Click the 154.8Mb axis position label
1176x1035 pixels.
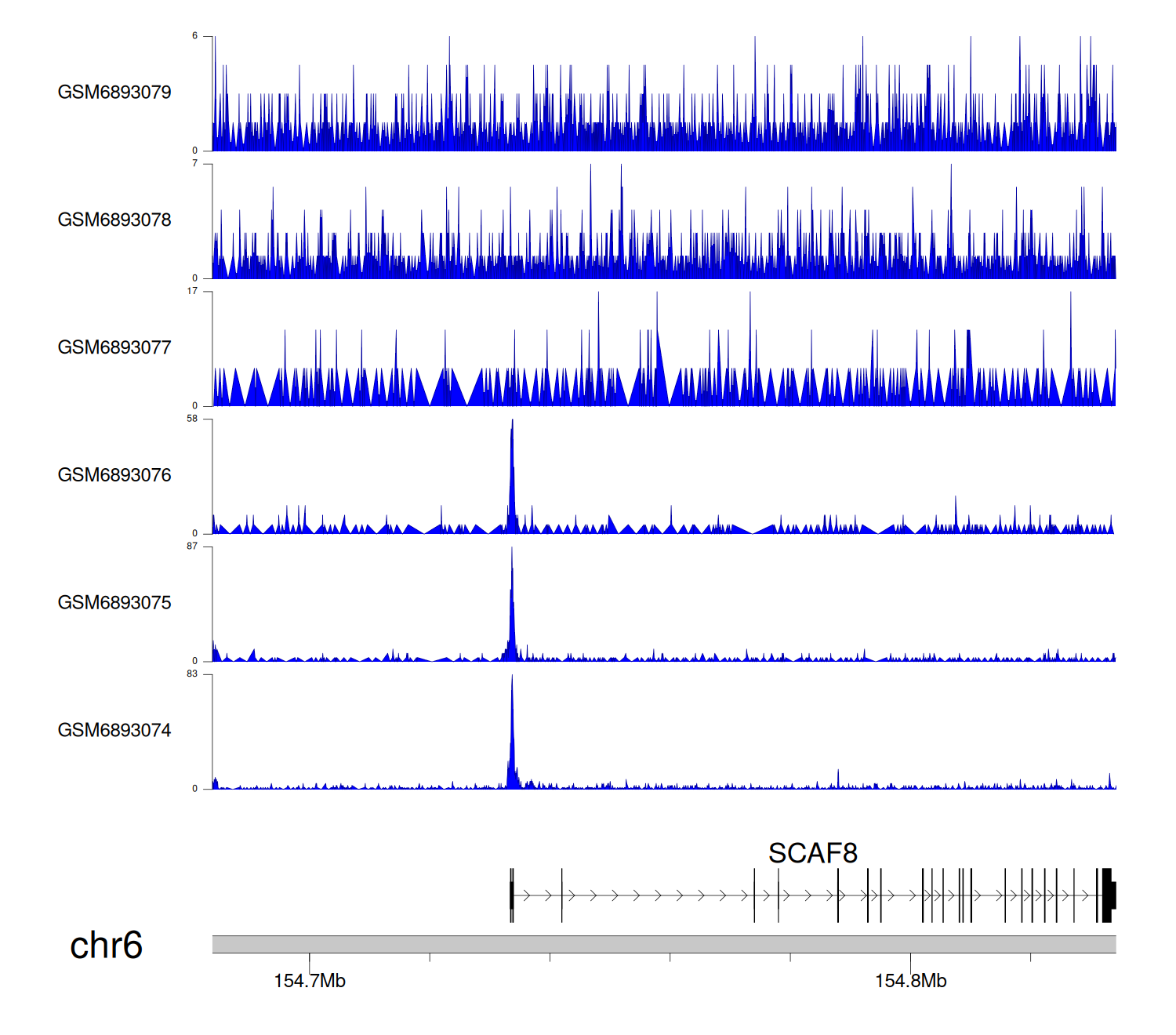tap(910, 981)
